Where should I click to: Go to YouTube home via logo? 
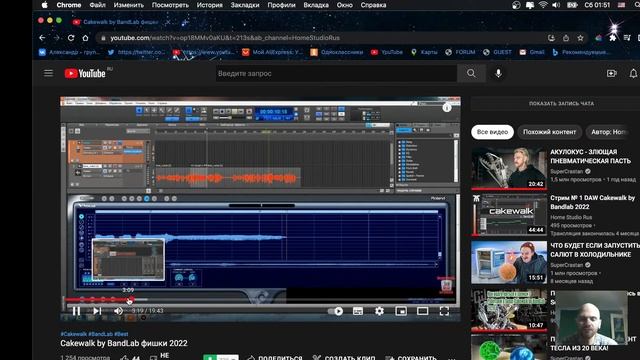click(x=85, y=73)
